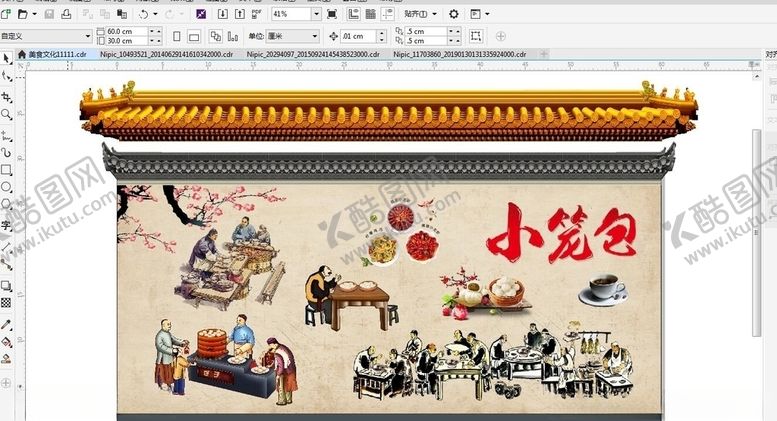
Task: Switch to Nipic_11703860 document tab
Action: 460,54
